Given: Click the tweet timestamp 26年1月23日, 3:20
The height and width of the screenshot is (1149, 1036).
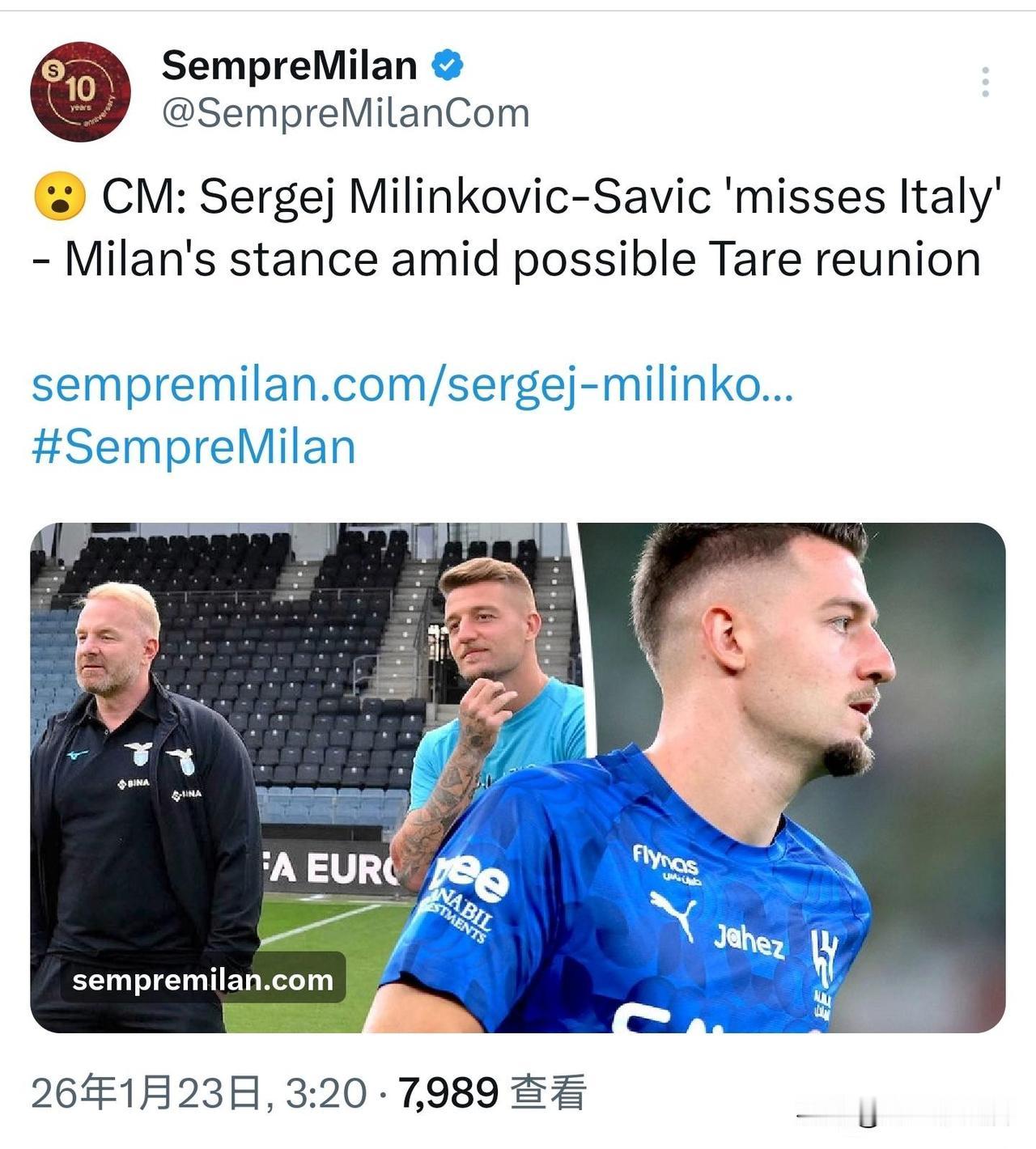Looking at the screenshot, I should point(198,1093).
